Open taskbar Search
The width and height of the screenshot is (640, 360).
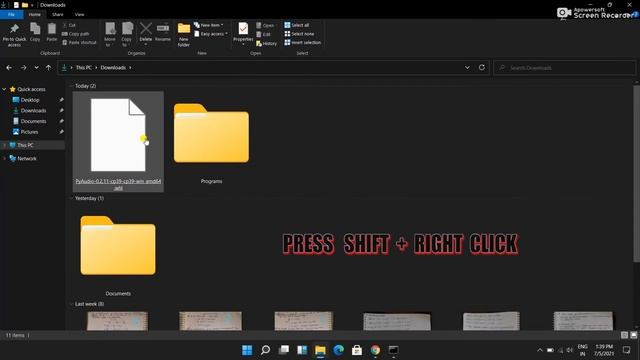pos(265,350)
